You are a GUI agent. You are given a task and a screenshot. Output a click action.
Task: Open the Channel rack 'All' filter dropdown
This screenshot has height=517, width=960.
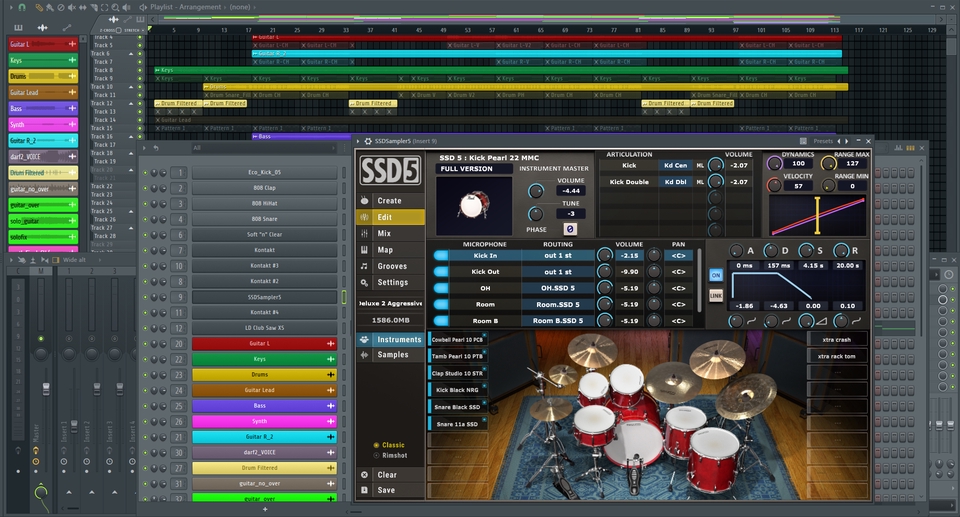pos(263,148)
